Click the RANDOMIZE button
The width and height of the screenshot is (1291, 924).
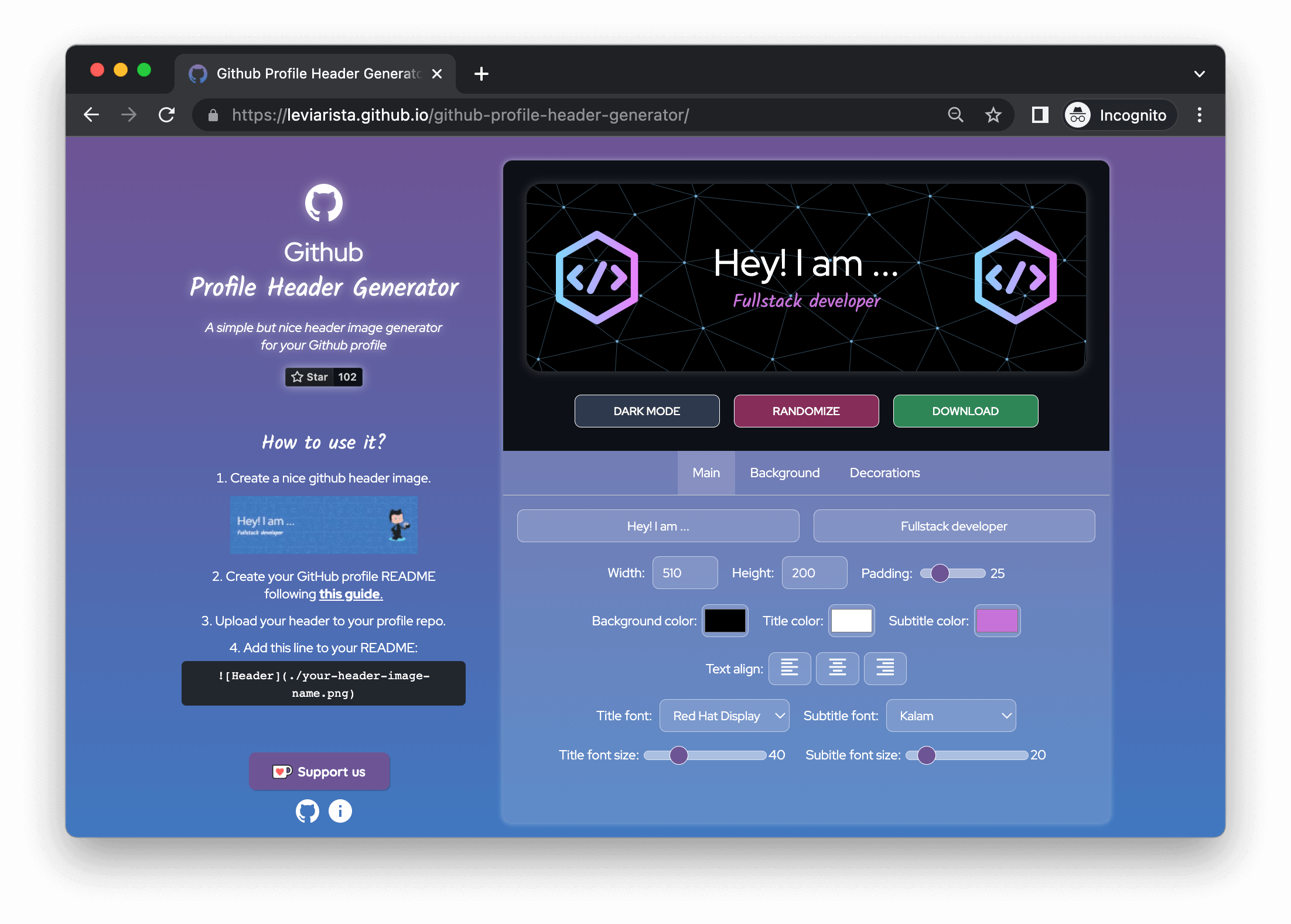tap(806, 411)
